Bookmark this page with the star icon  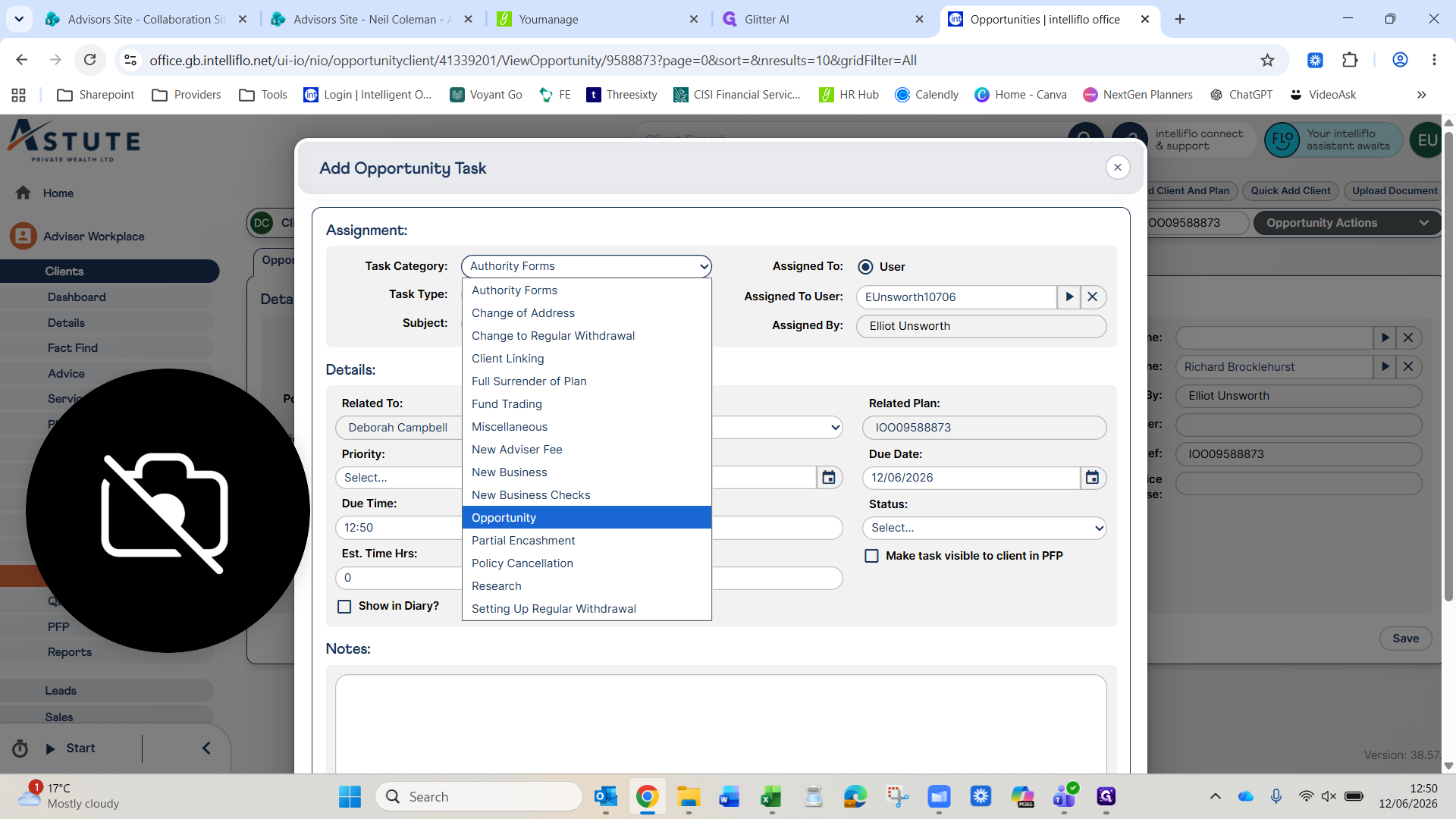coord(1267,60)
